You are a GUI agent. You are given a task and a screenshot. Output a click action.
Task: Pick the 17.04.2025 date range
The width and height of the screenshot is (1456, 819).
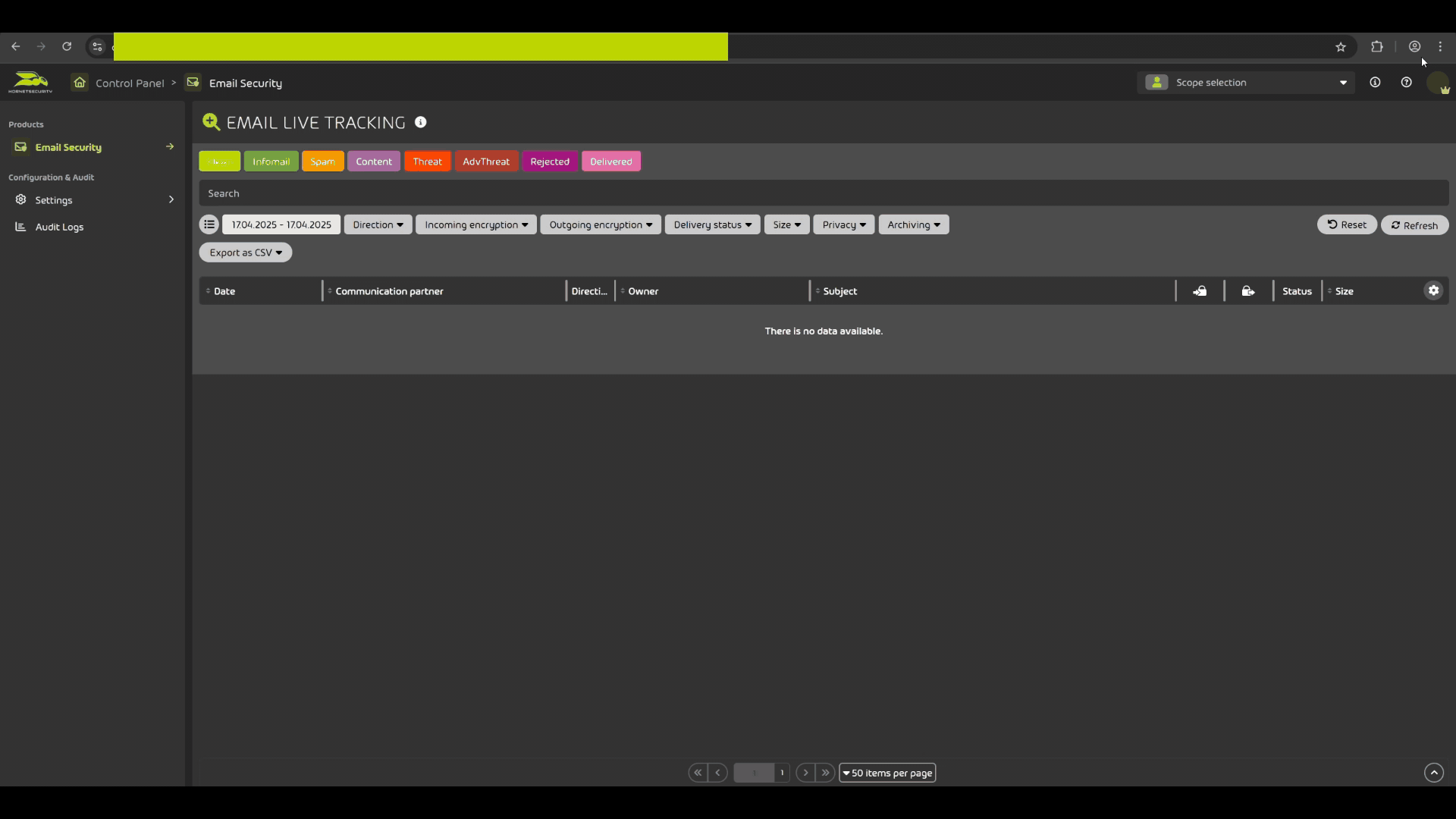[281, 224]
